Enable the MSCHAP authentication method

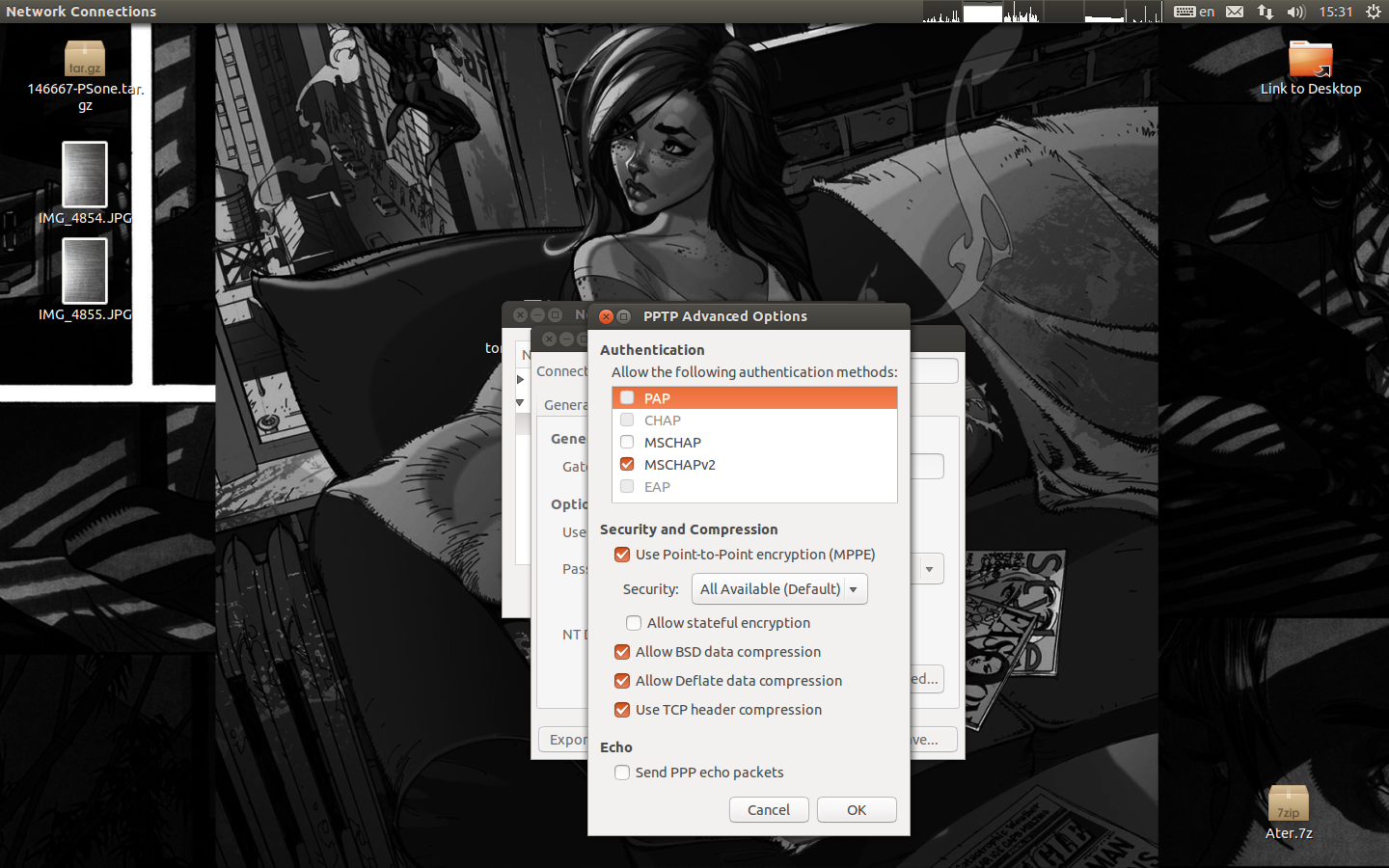click(x=627, y=443)
